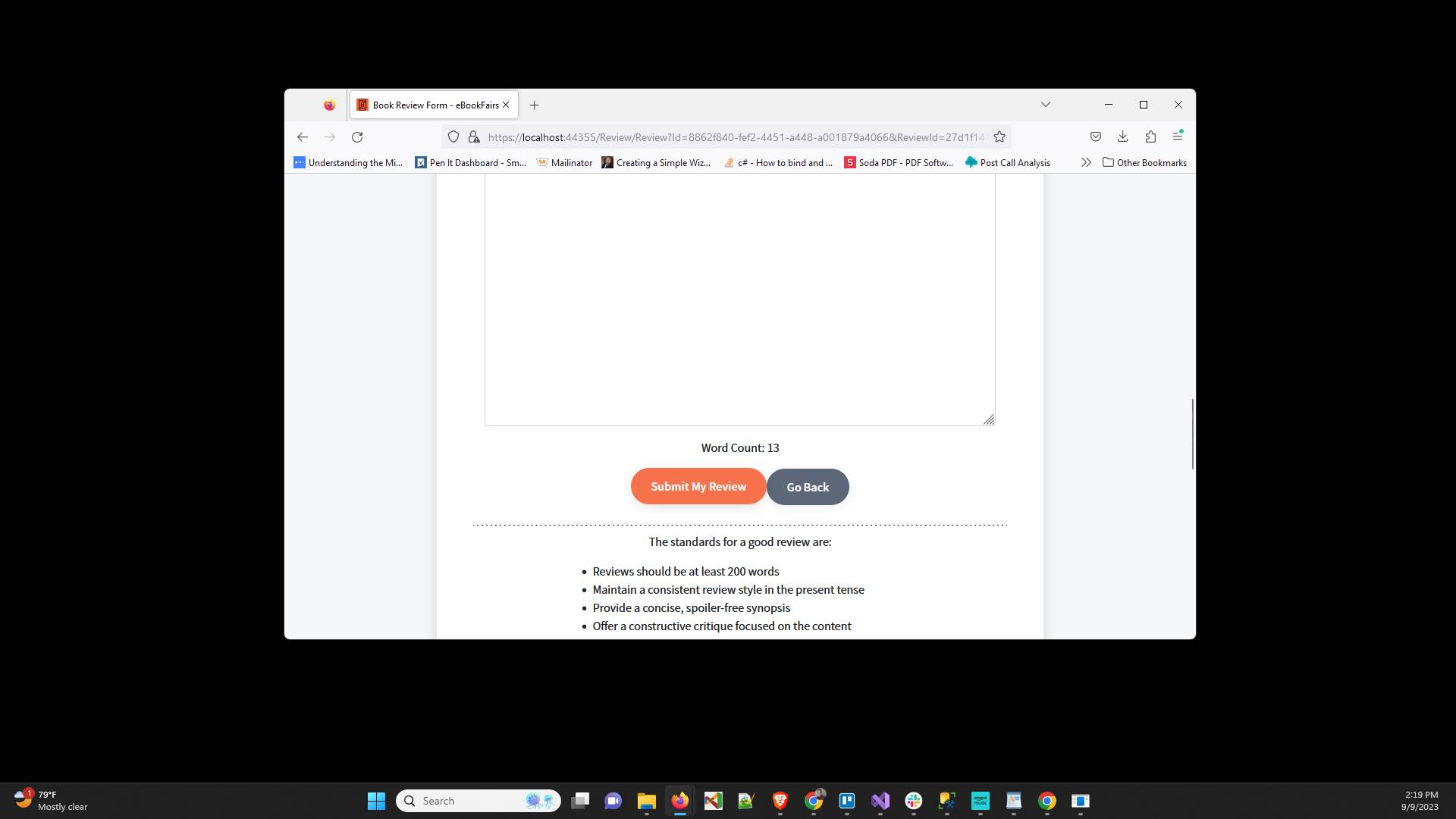Click the tracking protection shield icon
1456x819 pixels.
coord(453,137)
